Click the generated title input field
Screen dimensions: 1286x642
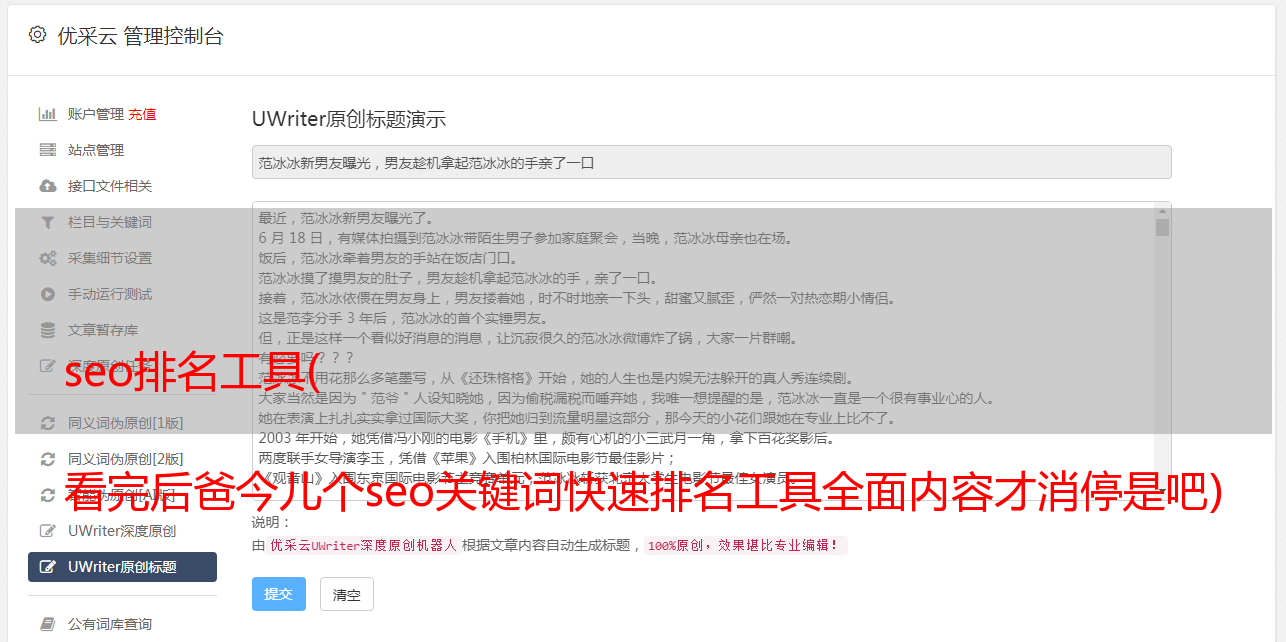[x=711, y=162]
